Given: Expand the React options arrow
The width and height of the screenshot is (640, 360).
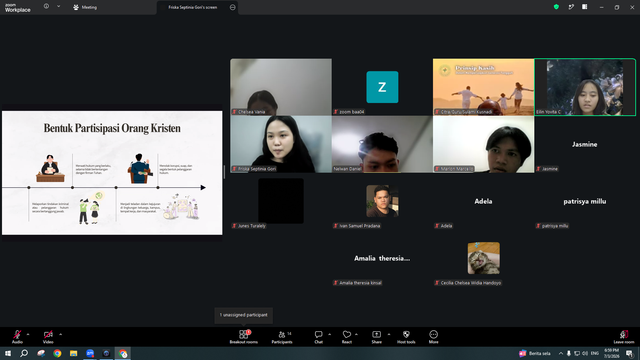Looking at the screenshot, I should coord(356,334).
